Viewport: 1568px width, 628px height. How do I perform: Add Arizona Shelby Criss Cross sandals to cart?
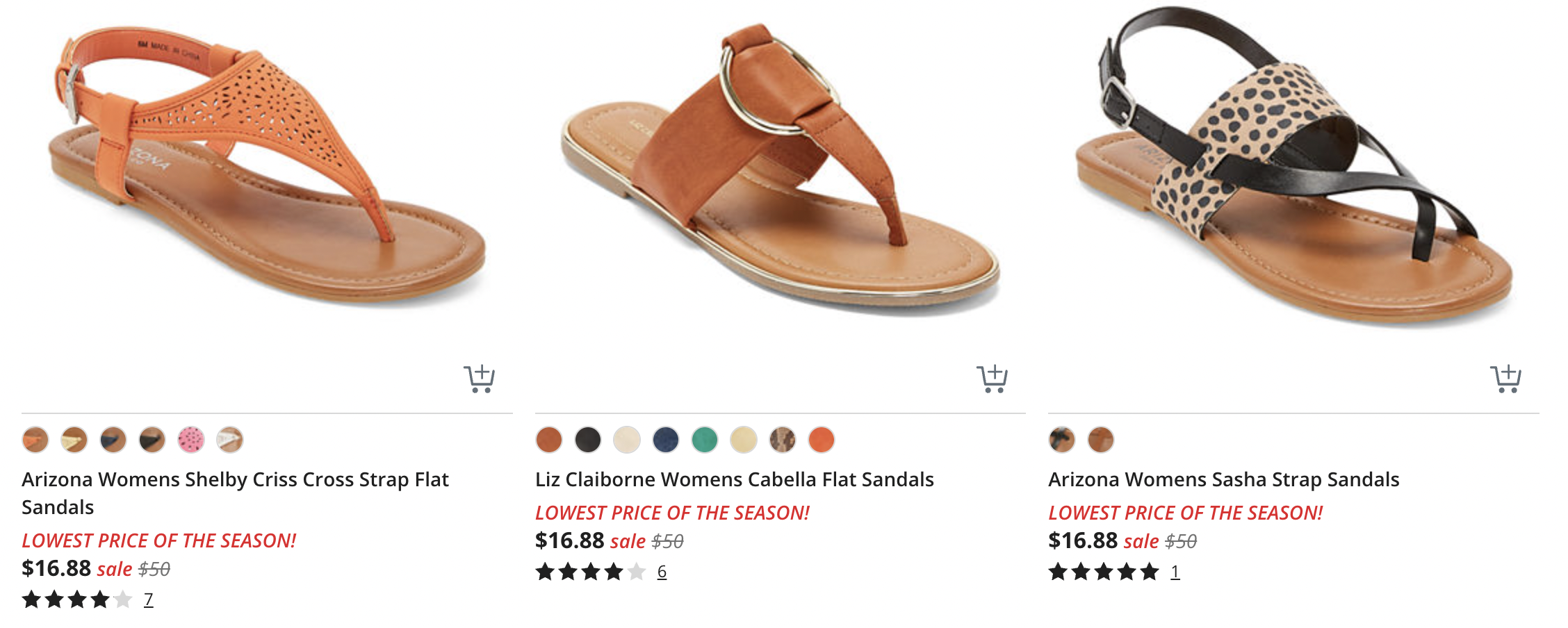coord(479,379)
